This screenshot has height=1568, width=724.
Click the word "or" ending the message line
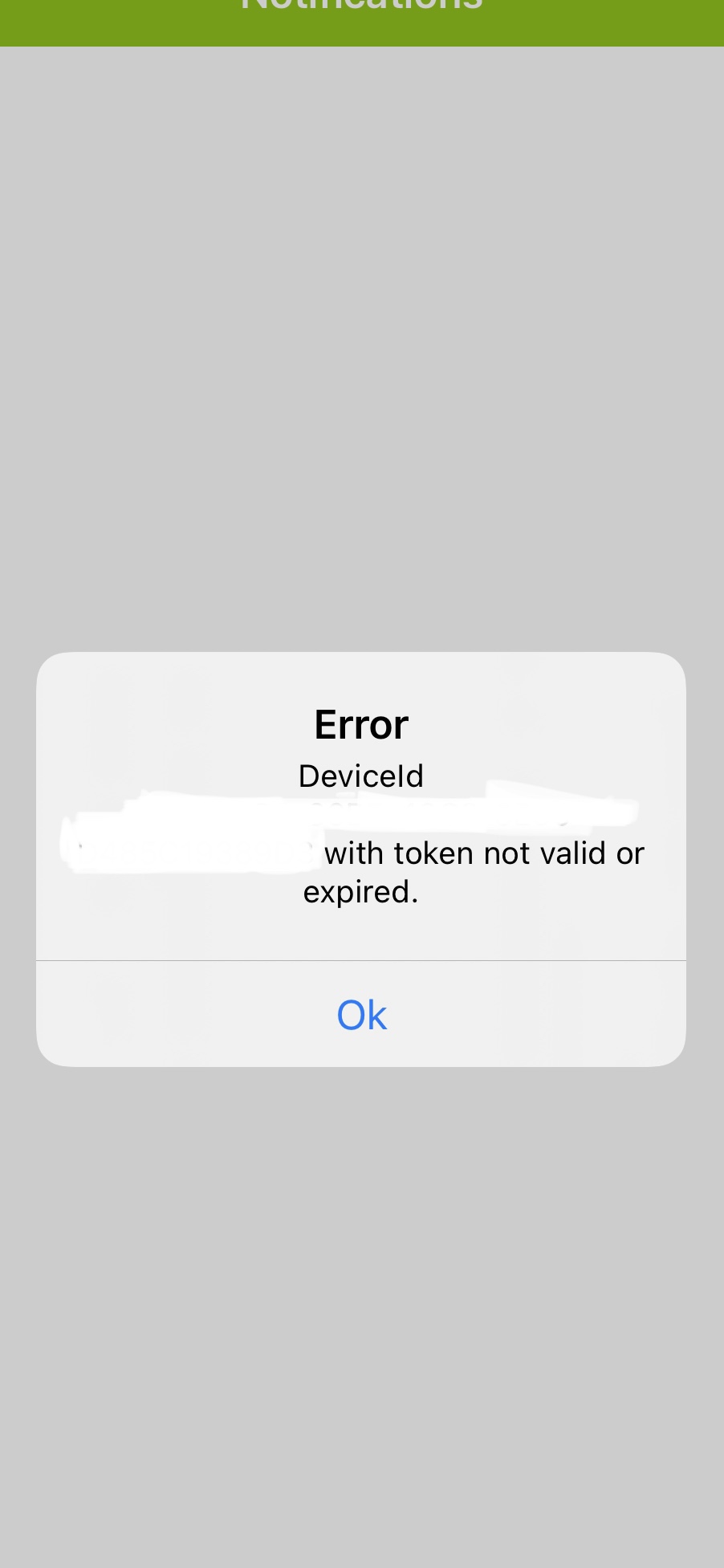(x=630, y=853)
